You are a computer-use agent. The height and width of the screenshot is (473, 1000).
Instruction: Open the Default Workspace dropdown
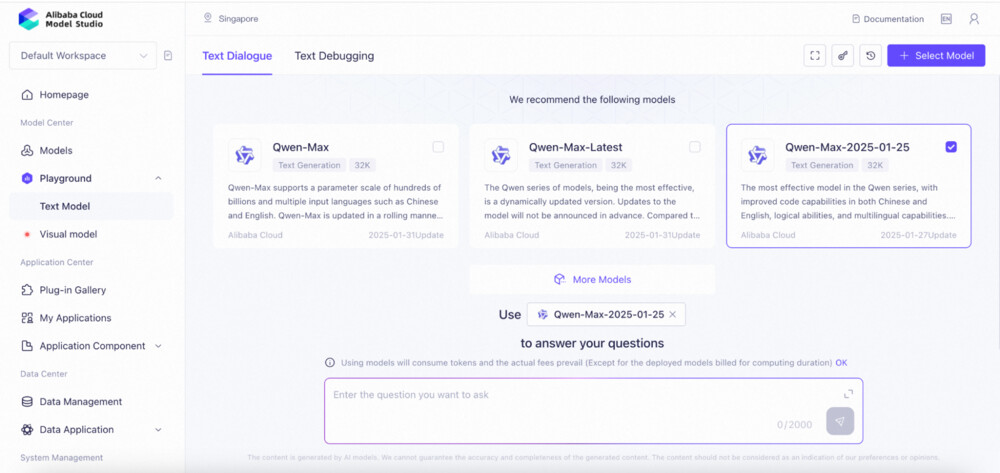pyautogui.click(x=82, y=56)
